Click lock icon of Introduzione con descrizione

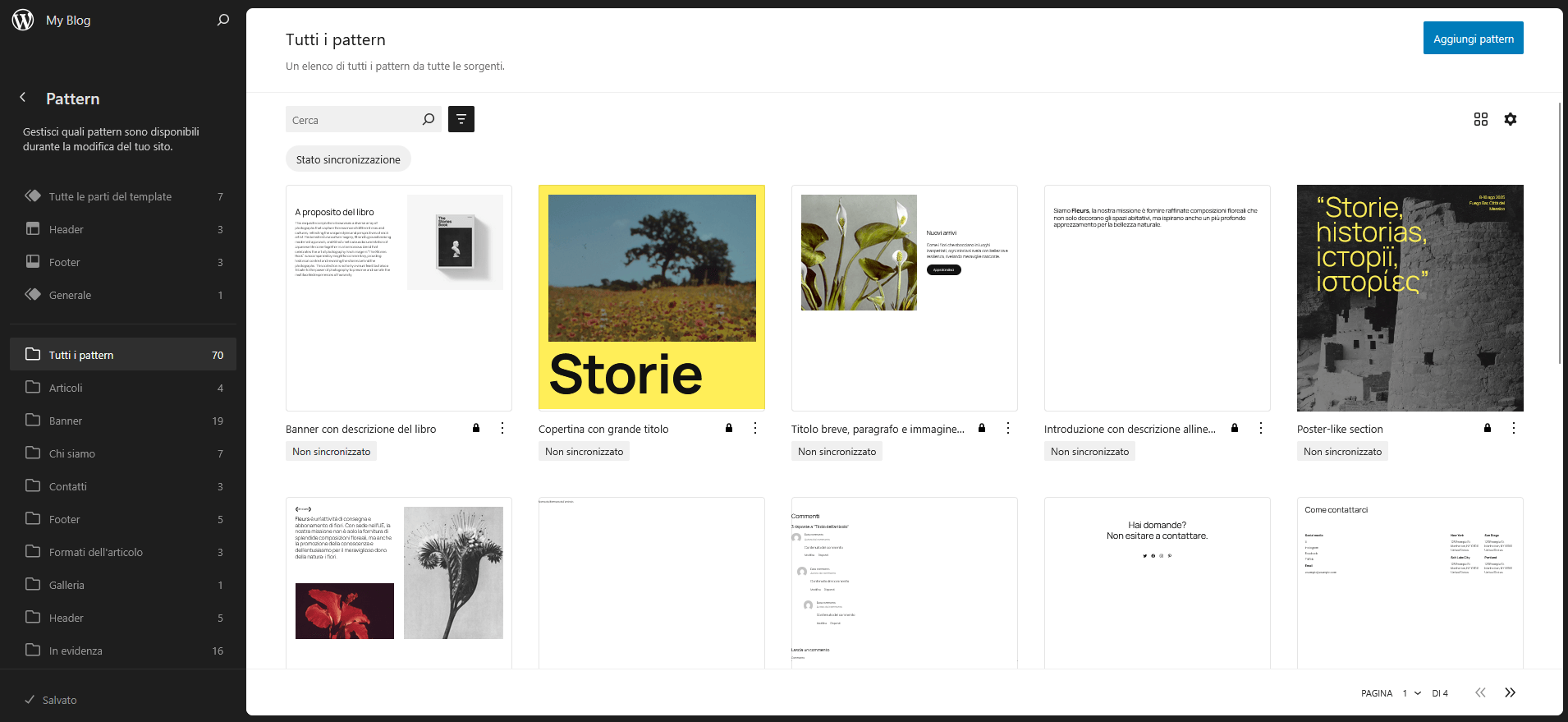pyautogui.click(x=1235, y=428)
